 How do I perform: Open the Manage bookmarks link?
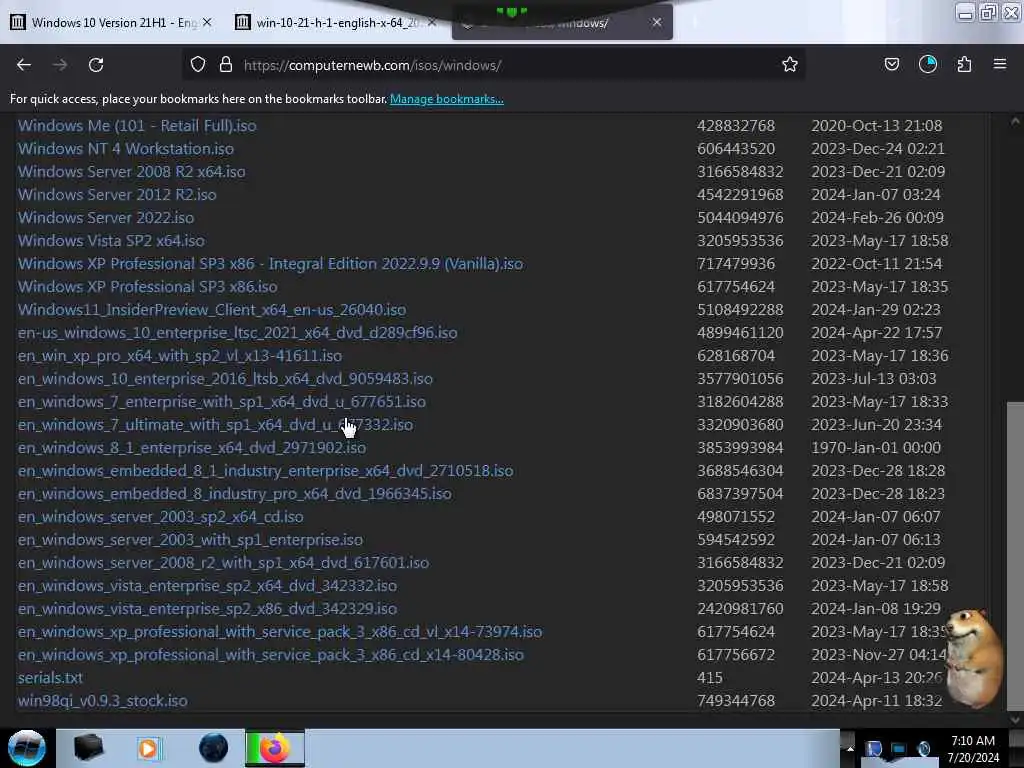pos(447,99)
